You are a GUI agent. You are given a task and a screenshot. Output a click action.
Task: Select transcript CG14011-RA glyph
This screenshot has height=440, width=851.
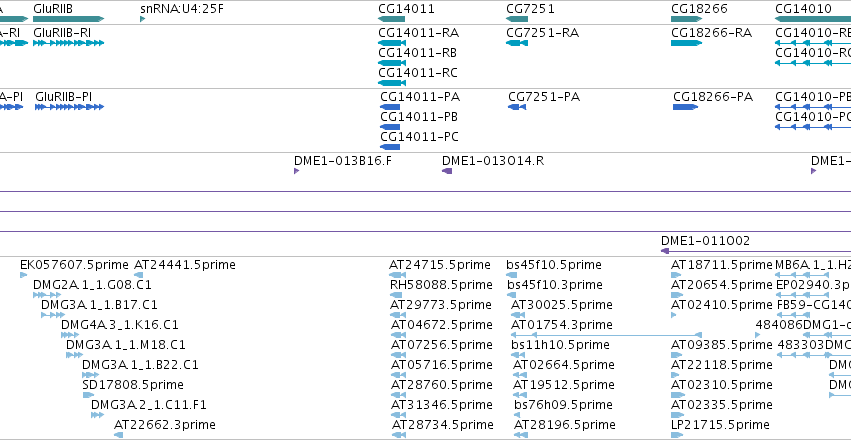(392, 43)
